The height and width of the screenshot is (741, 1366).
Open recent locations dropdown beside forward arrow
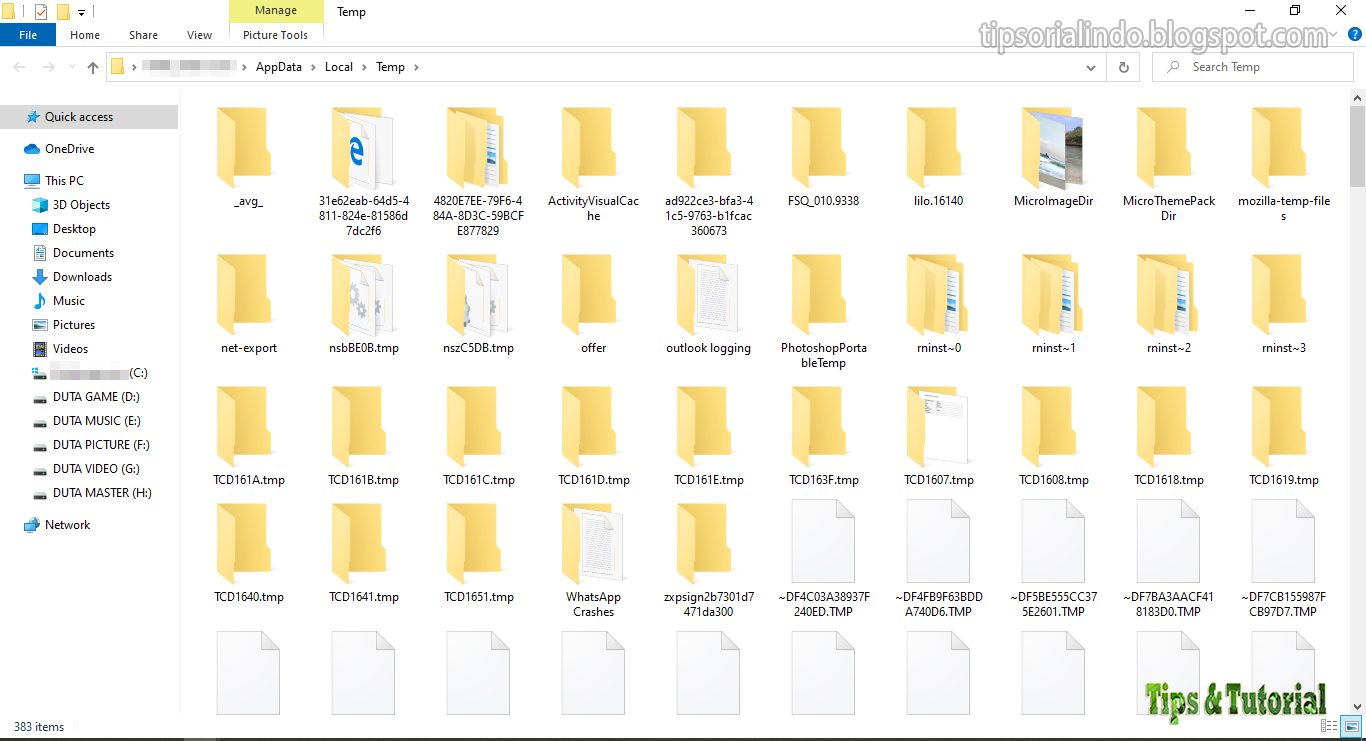pos(70,66)
